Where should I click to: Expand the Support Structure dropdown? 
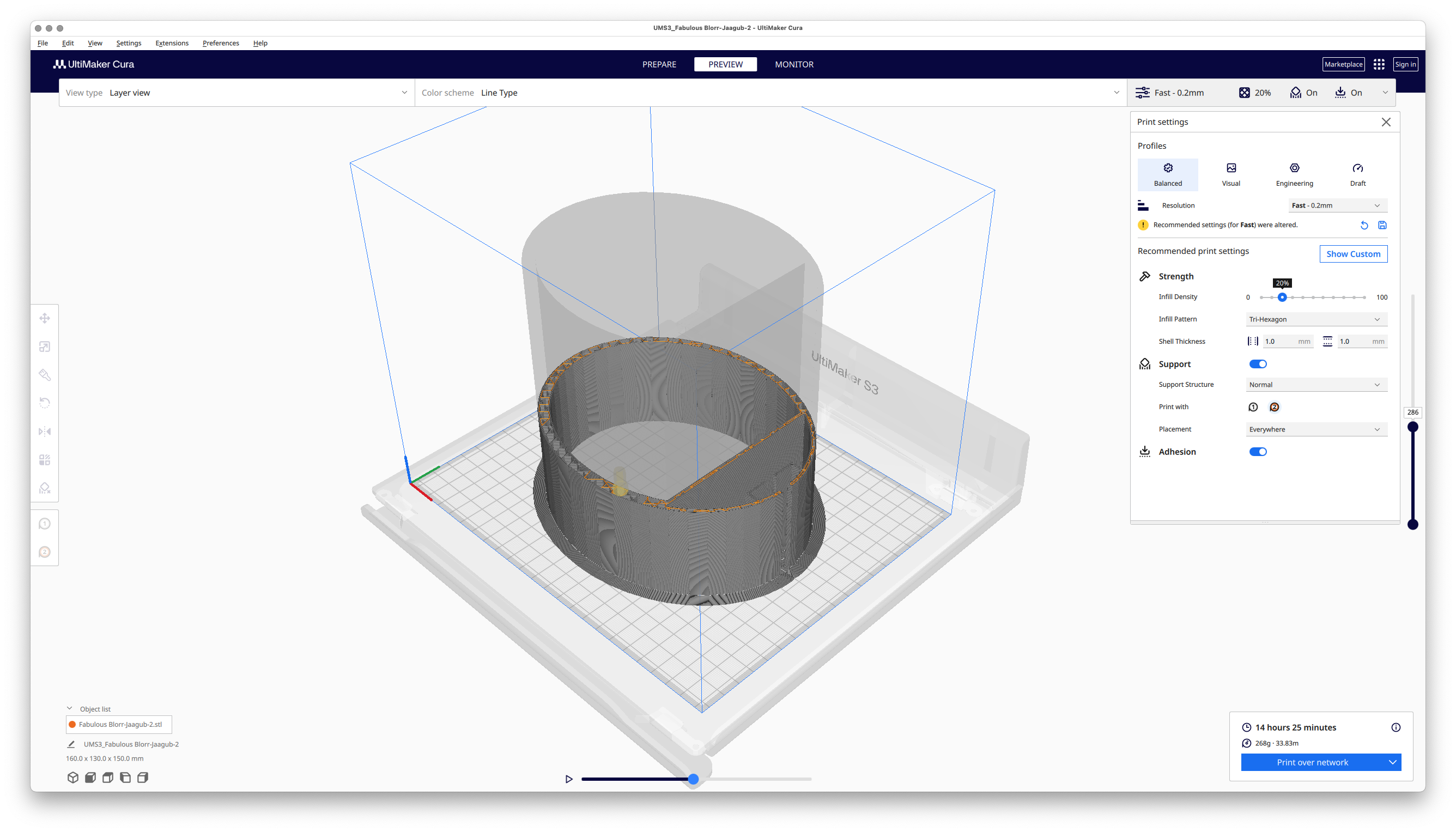point(1316,385)
